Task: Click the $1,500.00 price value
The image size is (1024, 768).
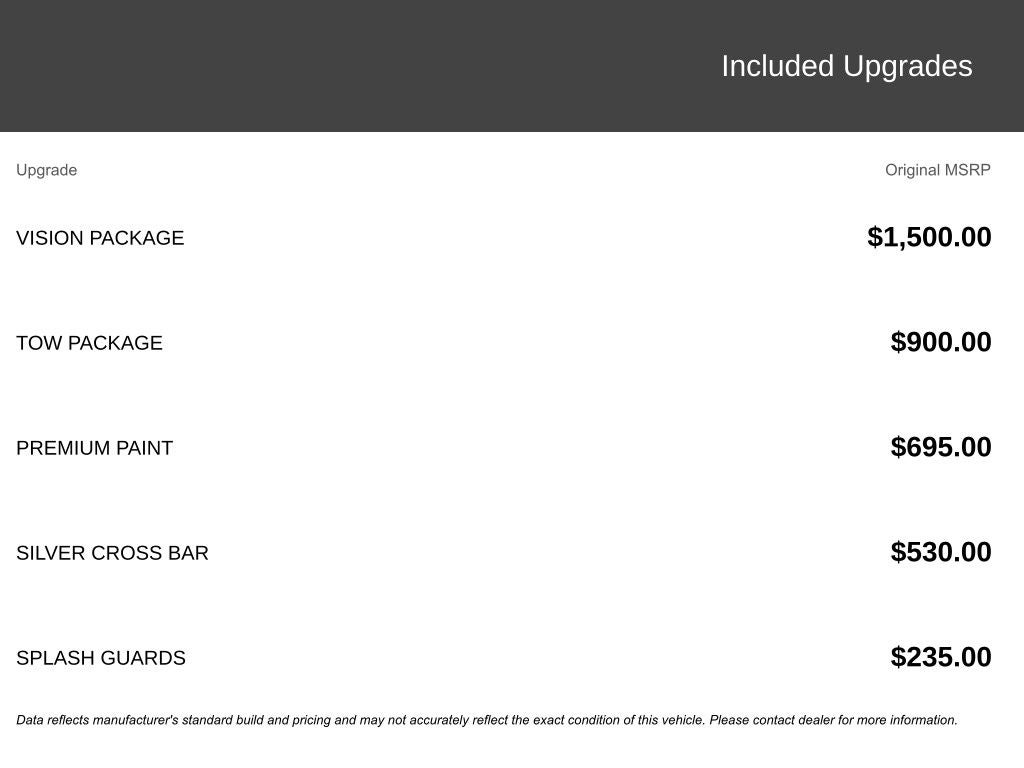Action: [x=929, y=237]
